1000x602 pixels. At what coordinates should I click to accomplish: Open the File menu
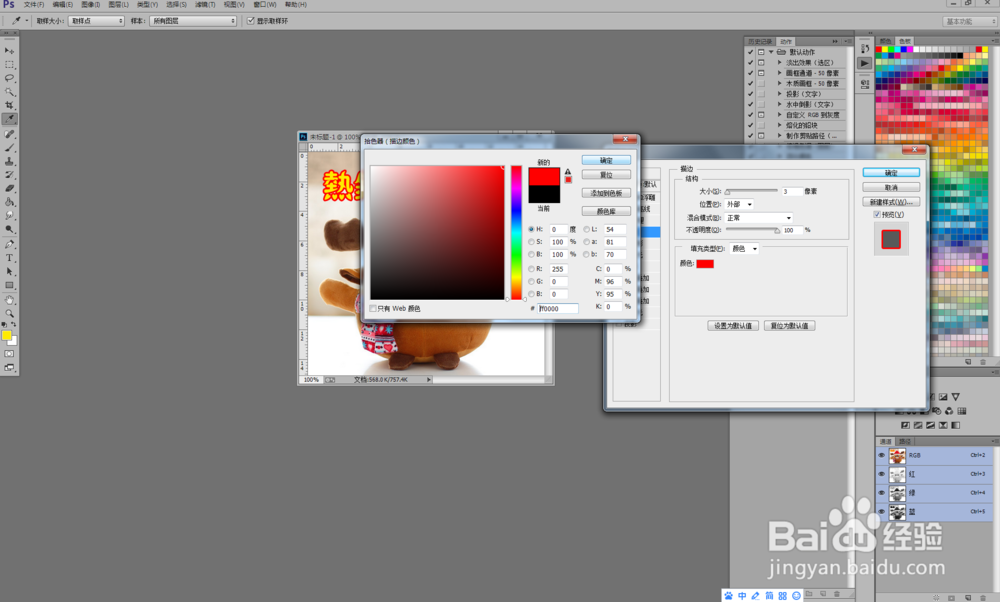click(x=34, y=4)
